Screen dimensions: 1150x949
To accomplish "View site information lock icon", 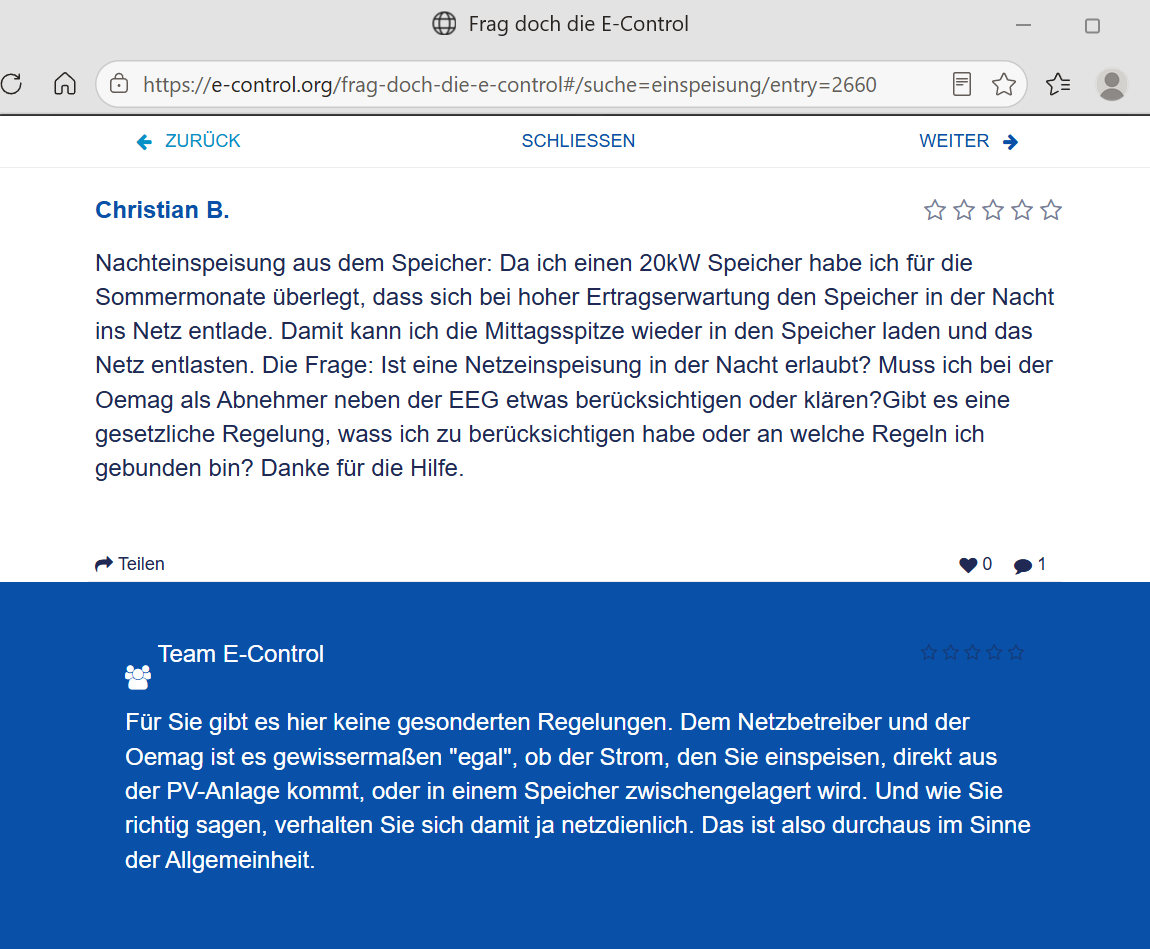I will [x=119, y=84].
